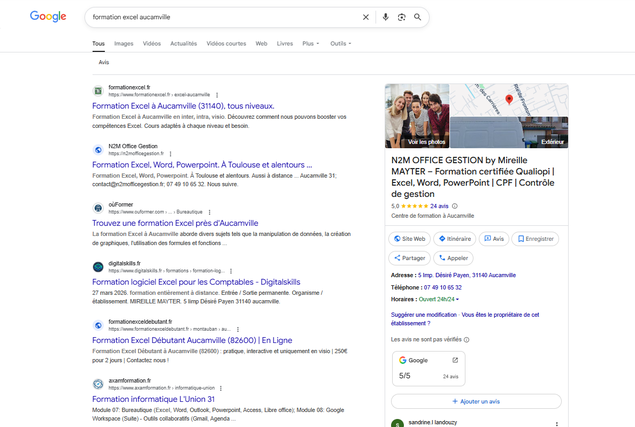Expand the Outils dropdown

341,43
